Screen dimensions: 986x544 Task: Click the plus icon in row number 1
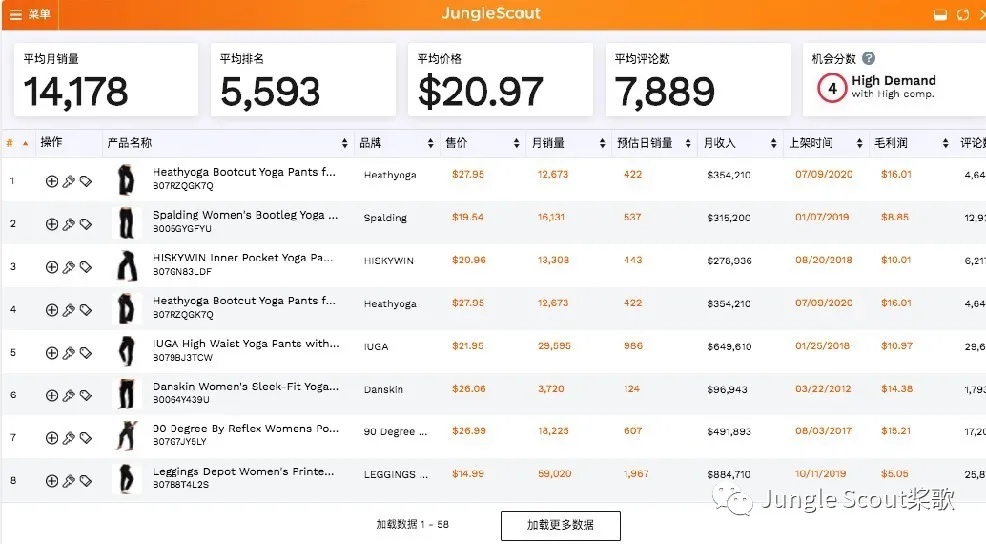(52, 181)
